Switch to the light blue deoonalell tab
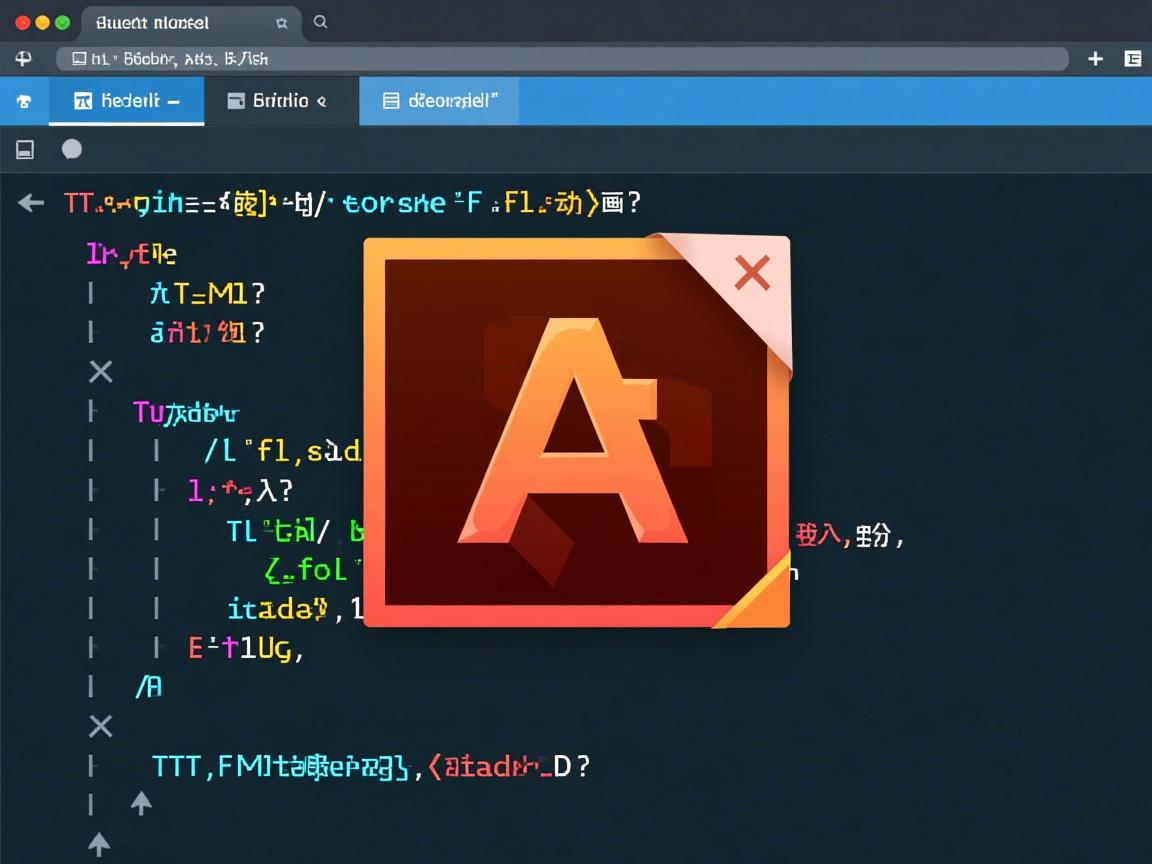Image resolution: width=1152 pixels, height=864 pixels. coord(440,101)
